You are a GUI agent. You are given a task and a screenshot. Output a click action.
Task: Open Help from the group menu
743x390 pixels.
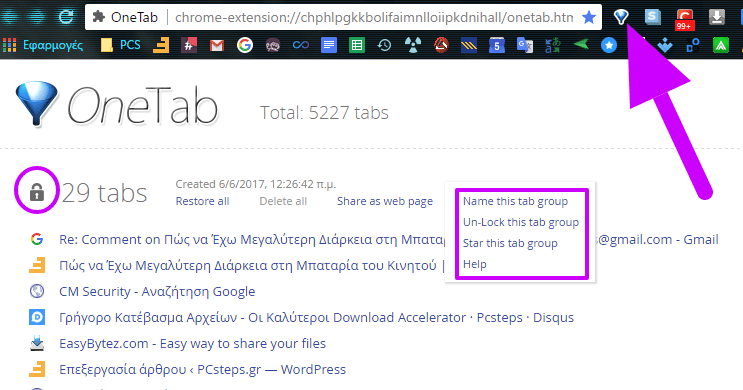[x=475, y=264]
